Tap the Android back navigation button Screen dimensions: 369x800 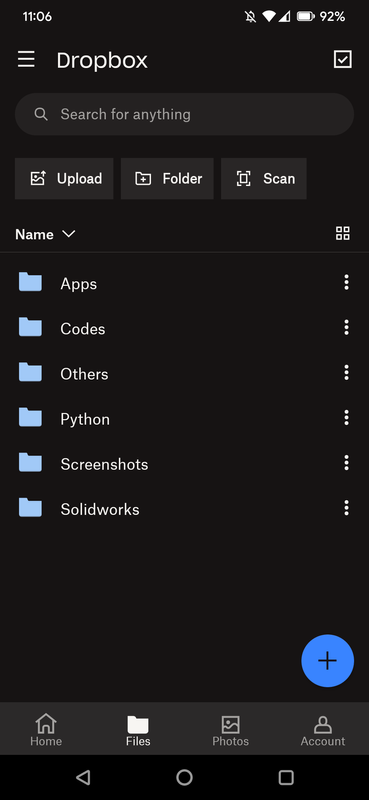83,777
